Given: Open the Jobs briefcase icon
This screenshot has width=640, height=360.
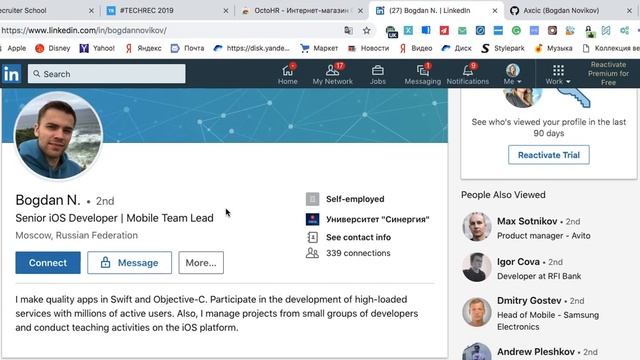Looking at the screenshot, I should [378, 71].
